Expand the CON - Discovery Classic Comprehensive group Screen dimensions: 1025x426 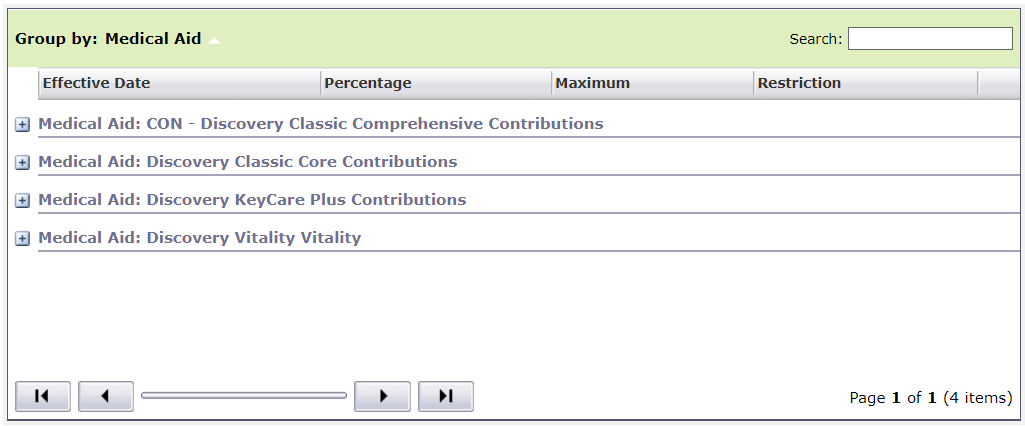[23, 125]
